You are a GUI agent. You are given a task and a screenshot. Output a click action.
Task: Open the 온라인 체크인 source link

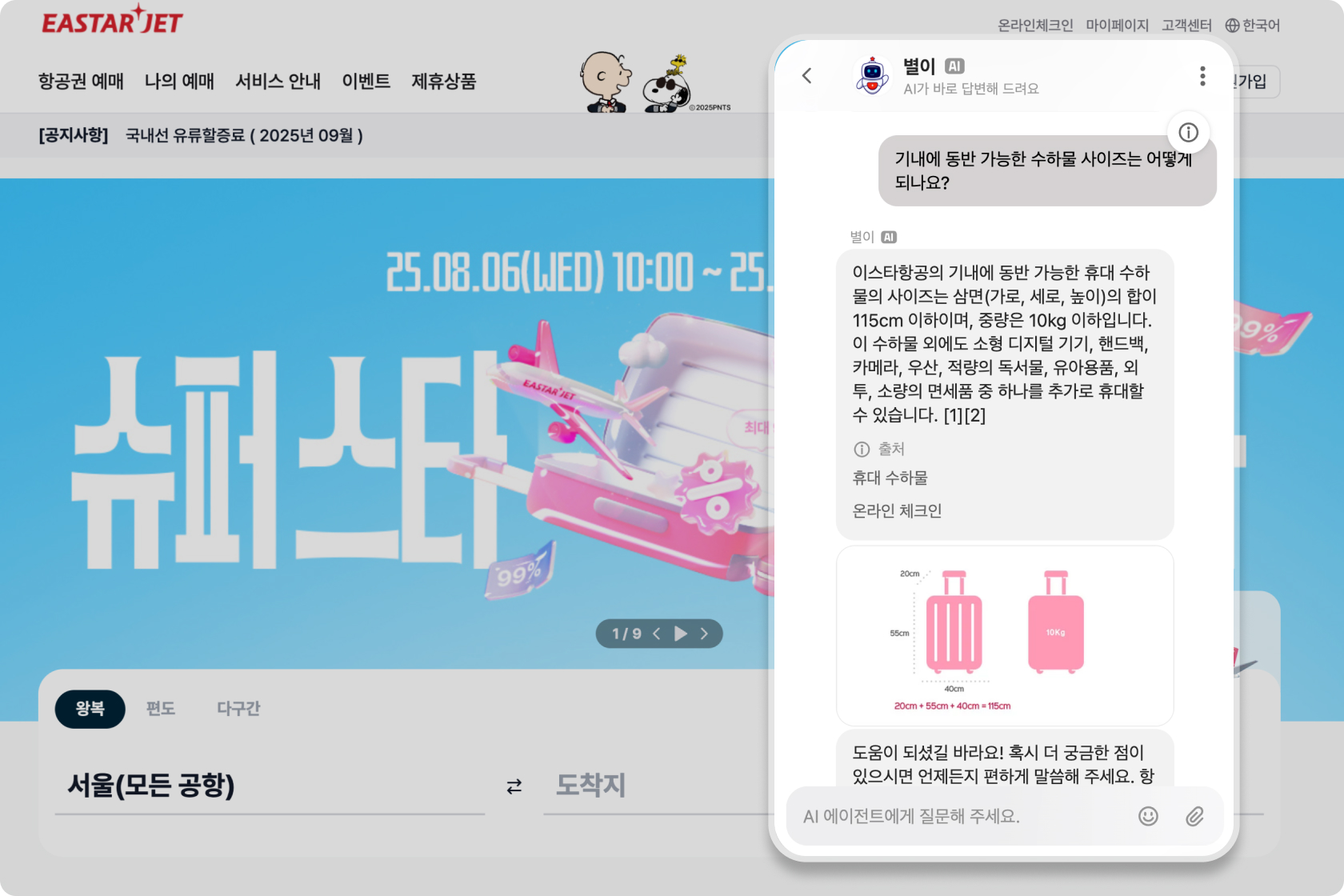coord(897,510)
